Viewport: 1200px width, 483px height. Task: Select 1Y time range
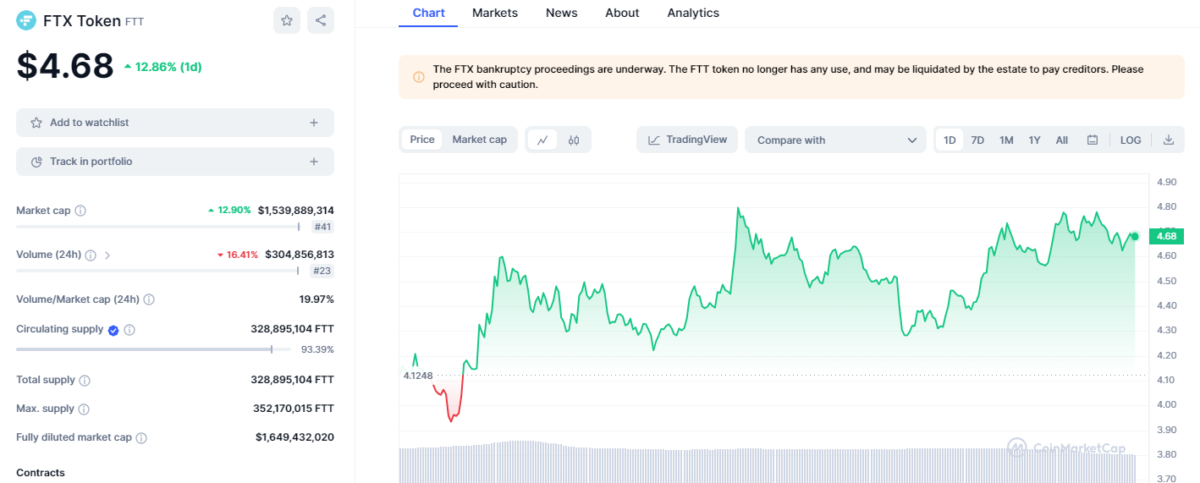(1034, 140)
